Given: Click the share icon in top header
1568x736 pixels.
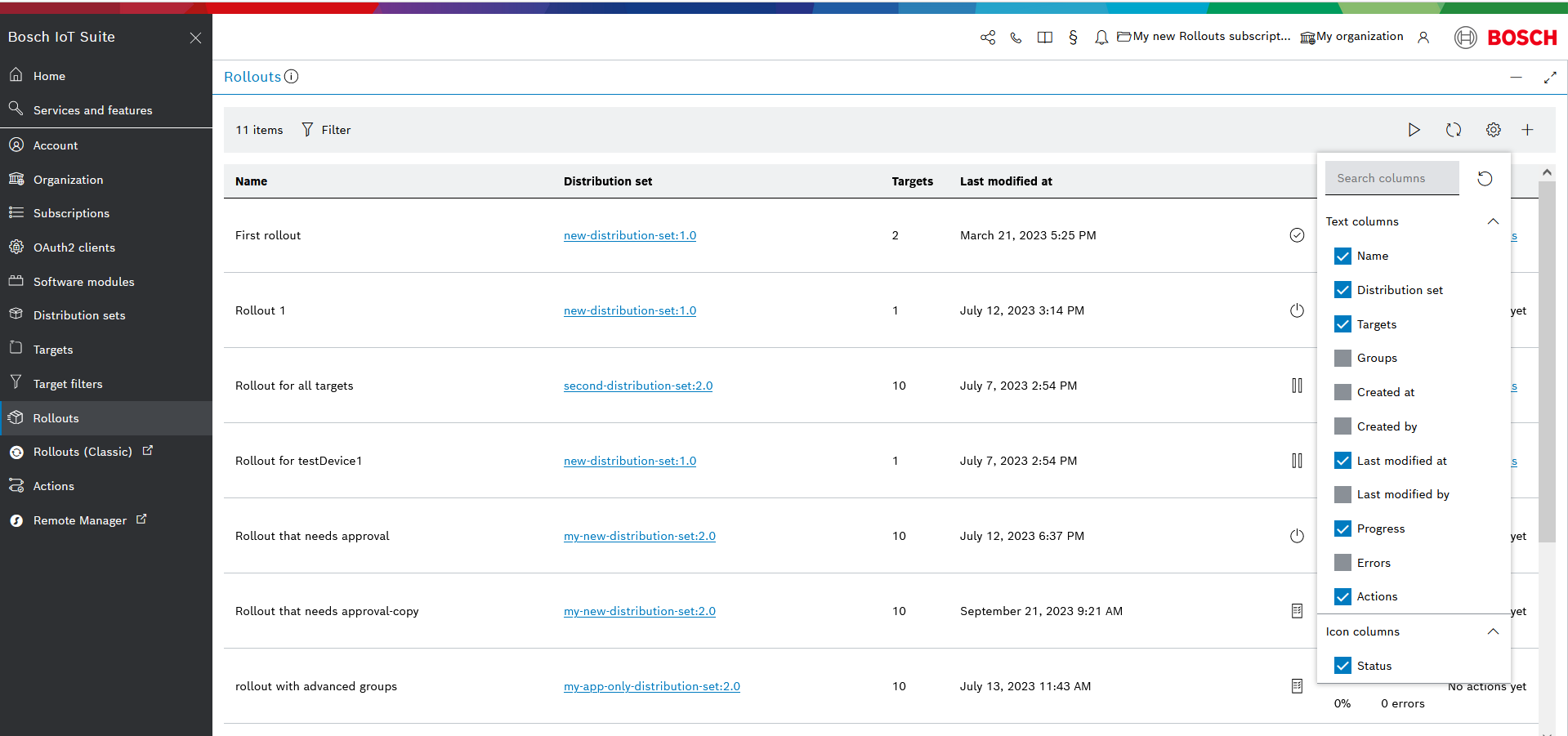Looking at the screenshot, I should point(988,38).
